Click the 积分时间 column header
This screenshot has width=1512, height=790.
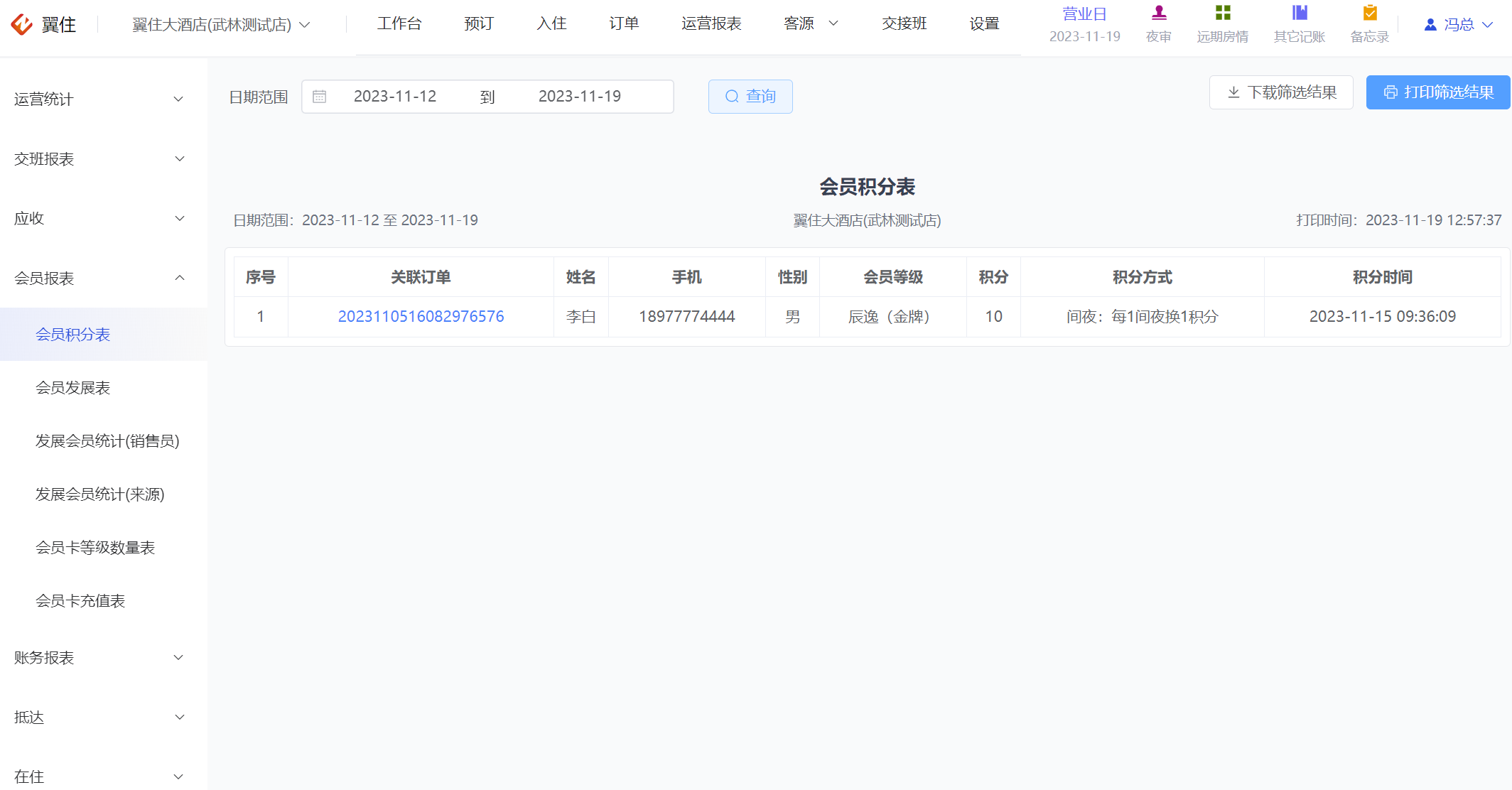[x=1382, y=277]
